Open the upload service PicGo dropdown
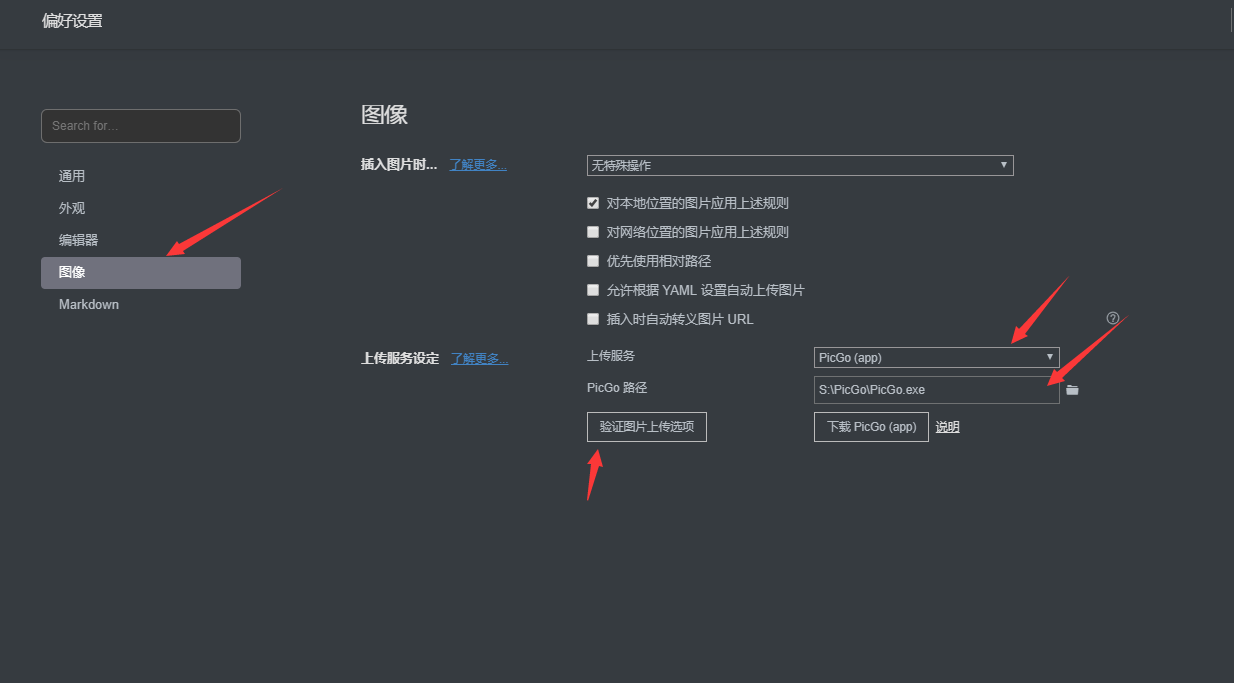The image size is (1234, 683). tap(937, 357)
